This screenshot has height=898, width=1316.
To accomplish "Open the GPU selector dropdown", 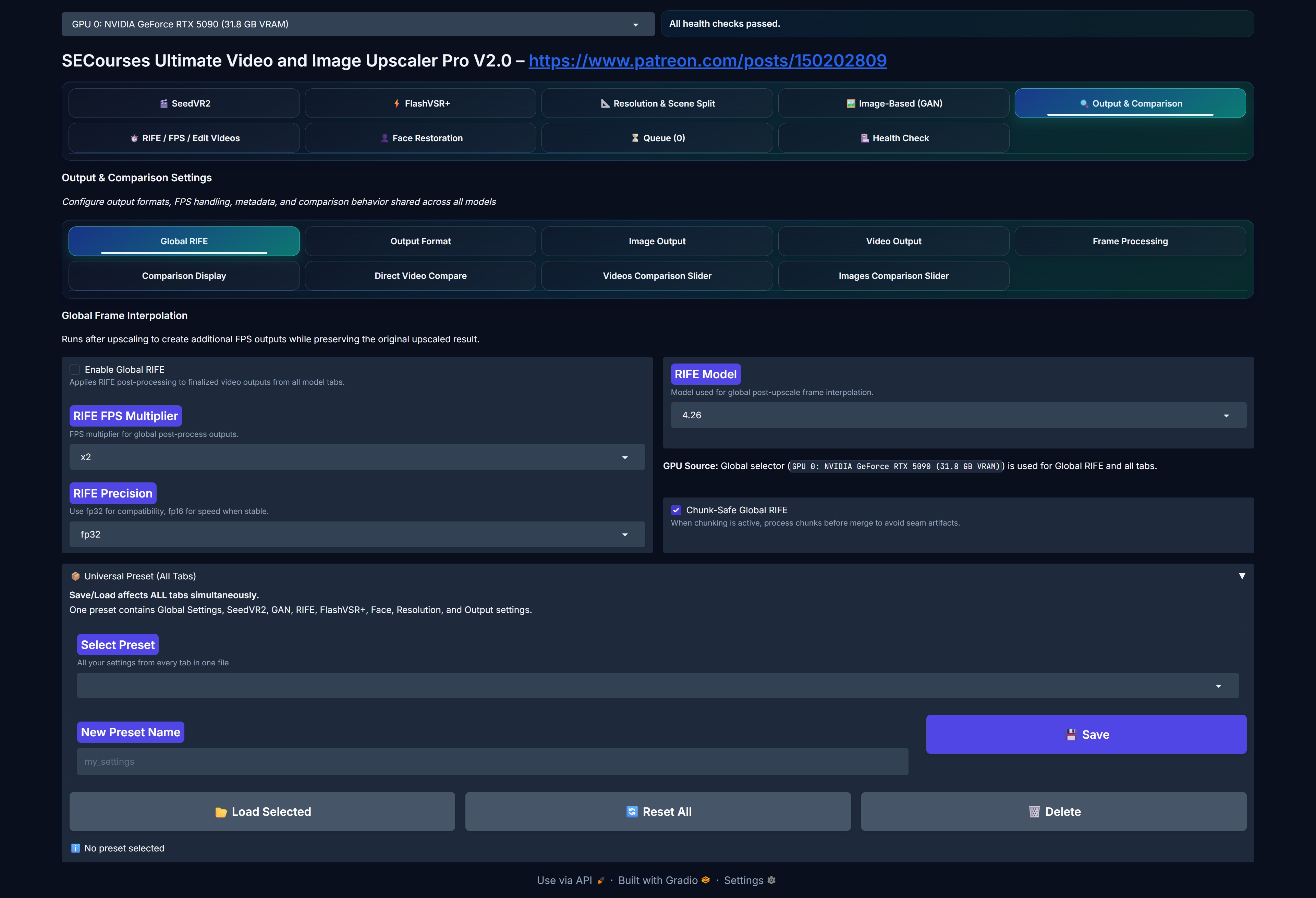I will tap(358, 24).
